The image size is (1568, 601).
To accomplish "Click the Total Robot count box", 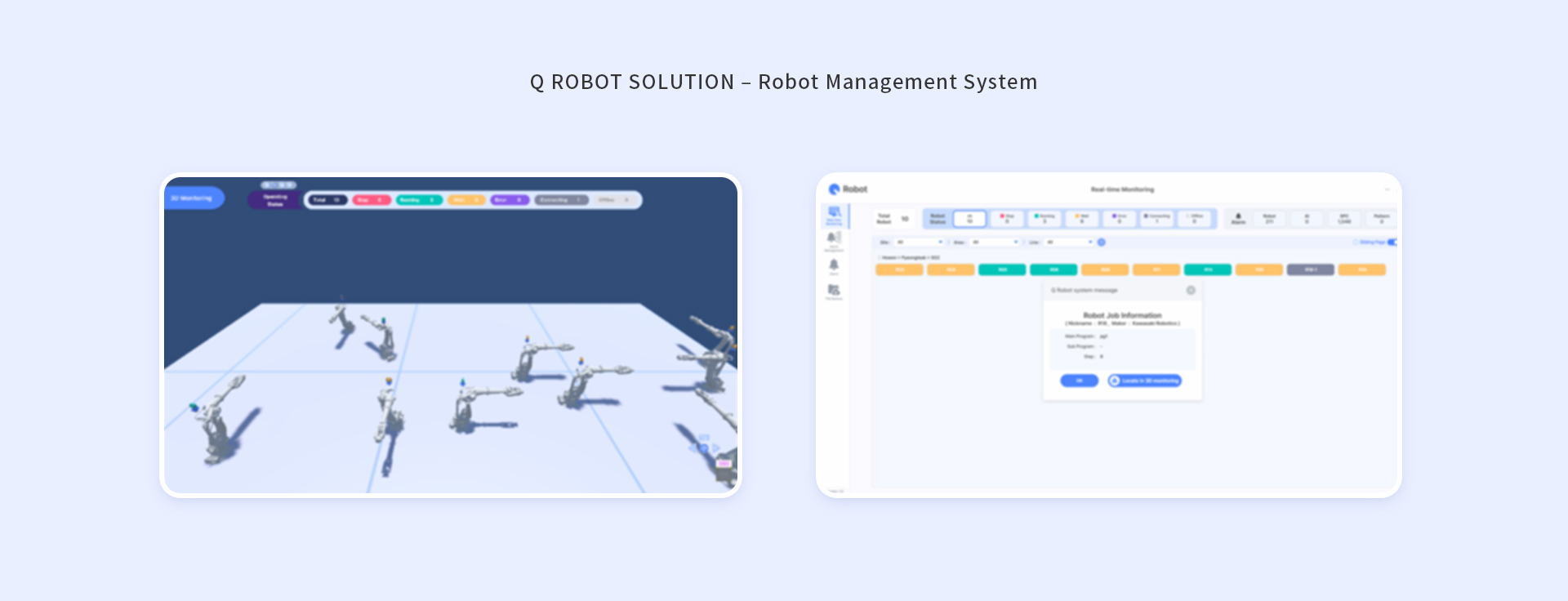I will coord(894,218).
